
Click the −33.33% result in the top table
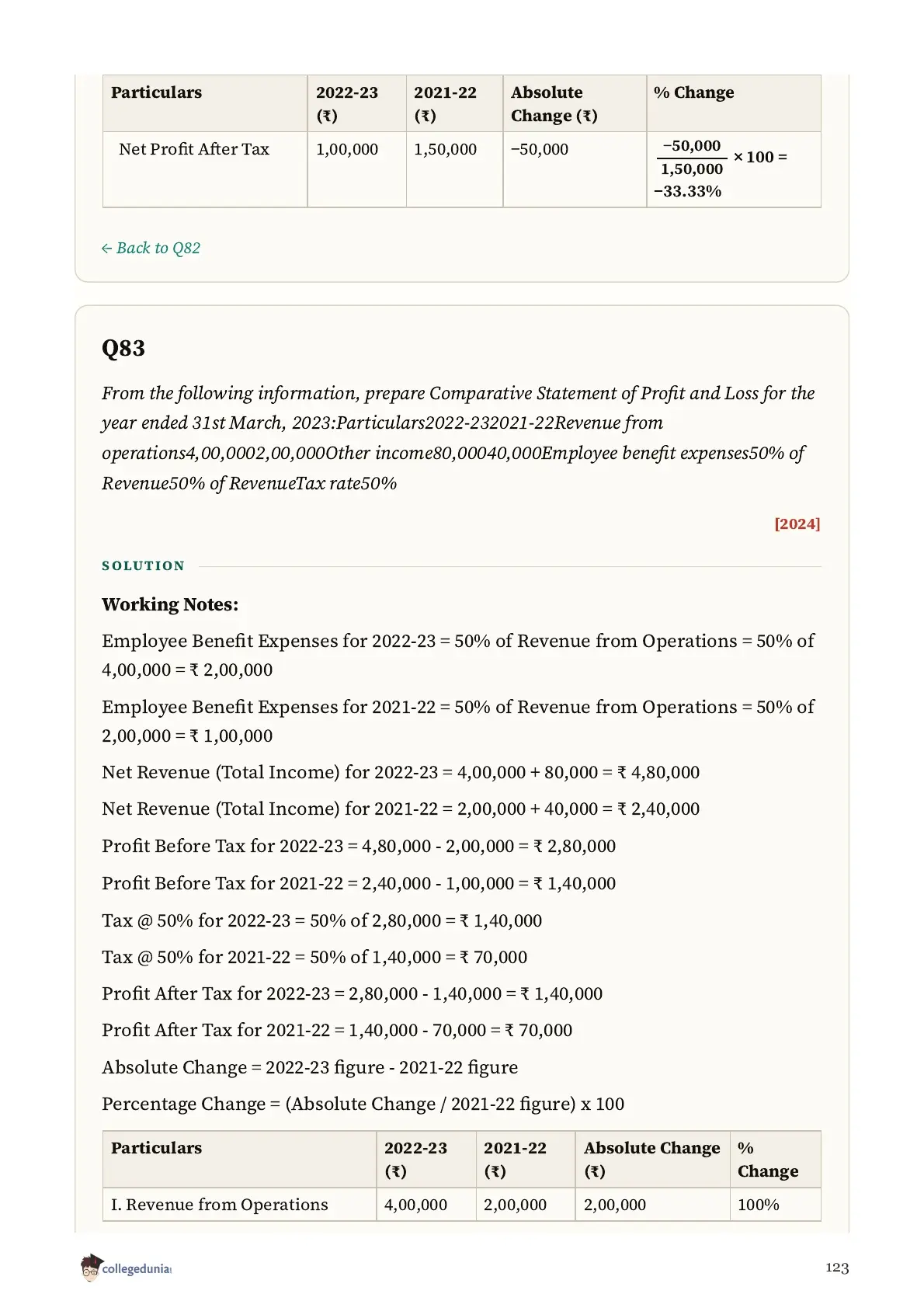click(688, 191)
